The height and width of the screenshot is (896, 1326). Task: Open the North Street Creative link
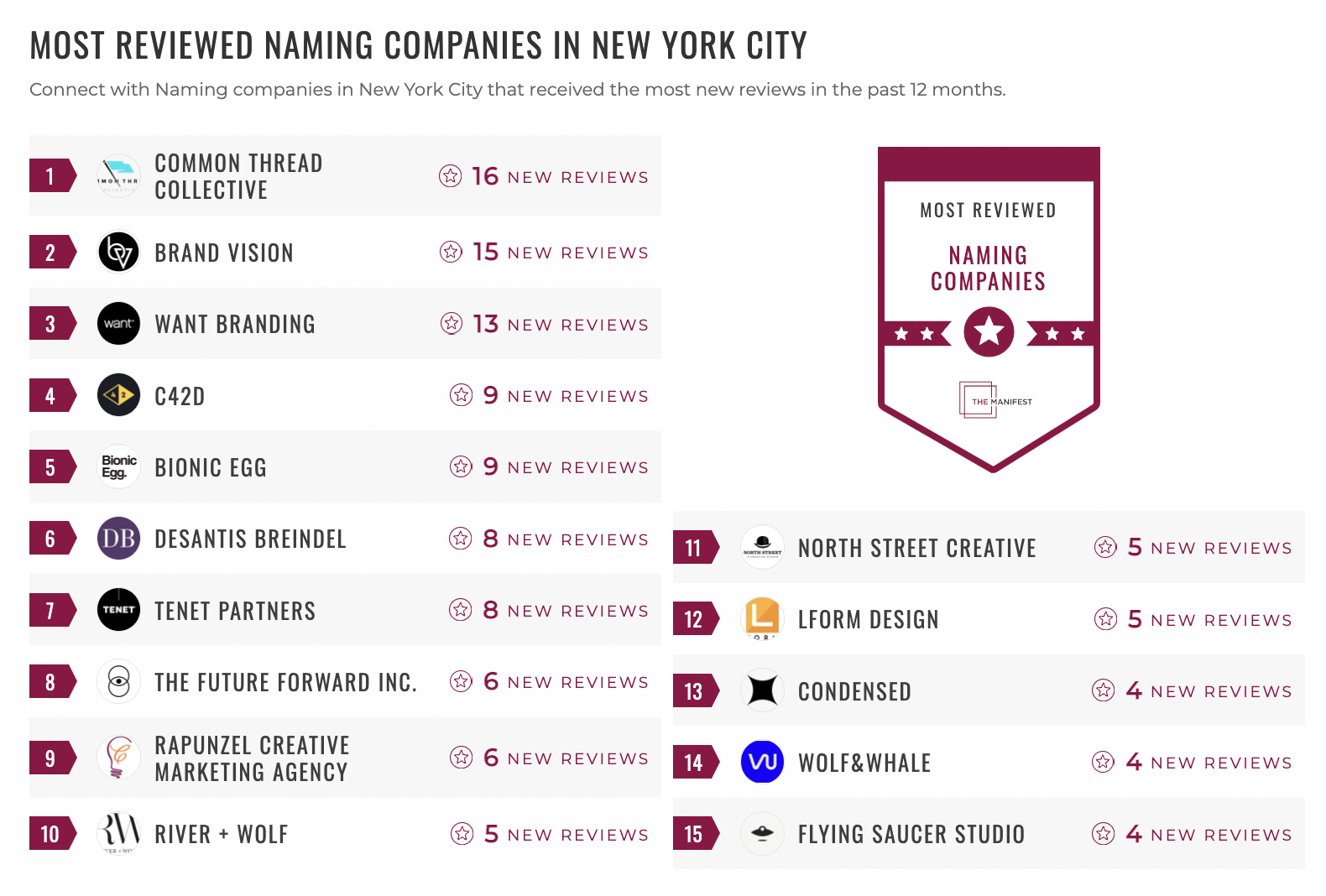[x=916, y=549]
